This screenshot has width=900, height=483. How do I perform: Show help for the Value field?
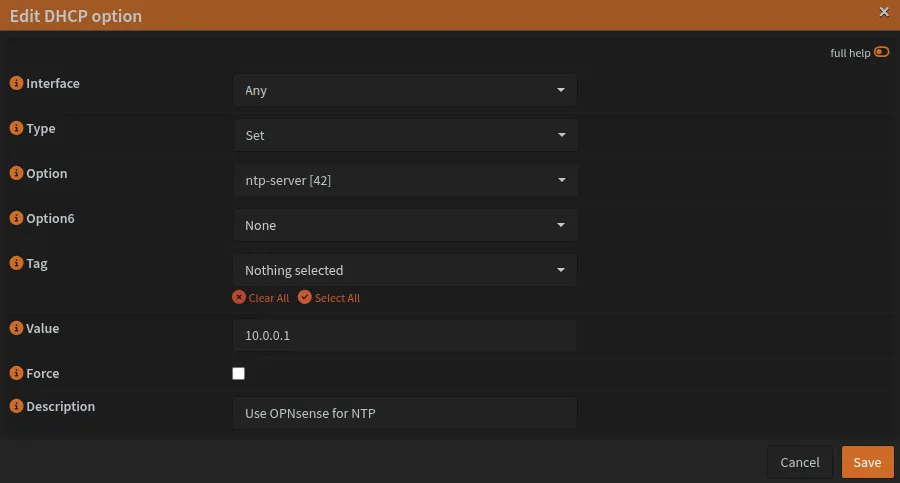coord(16,328)
